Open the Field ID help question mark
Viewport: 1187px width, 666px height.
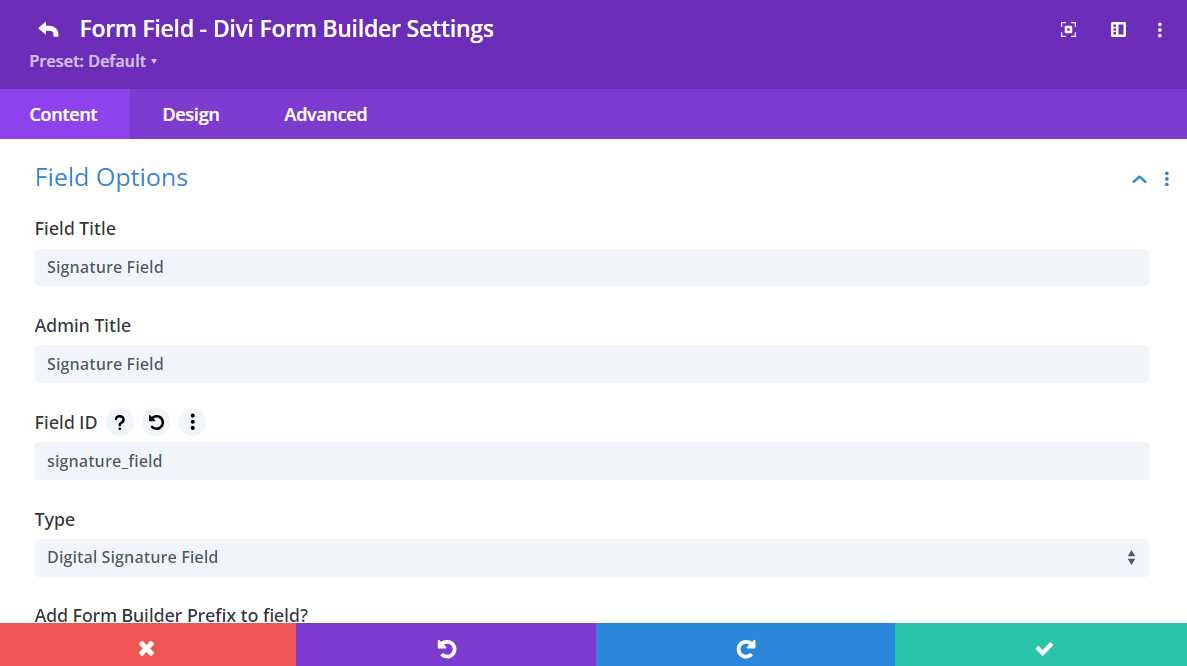[119, 422]
